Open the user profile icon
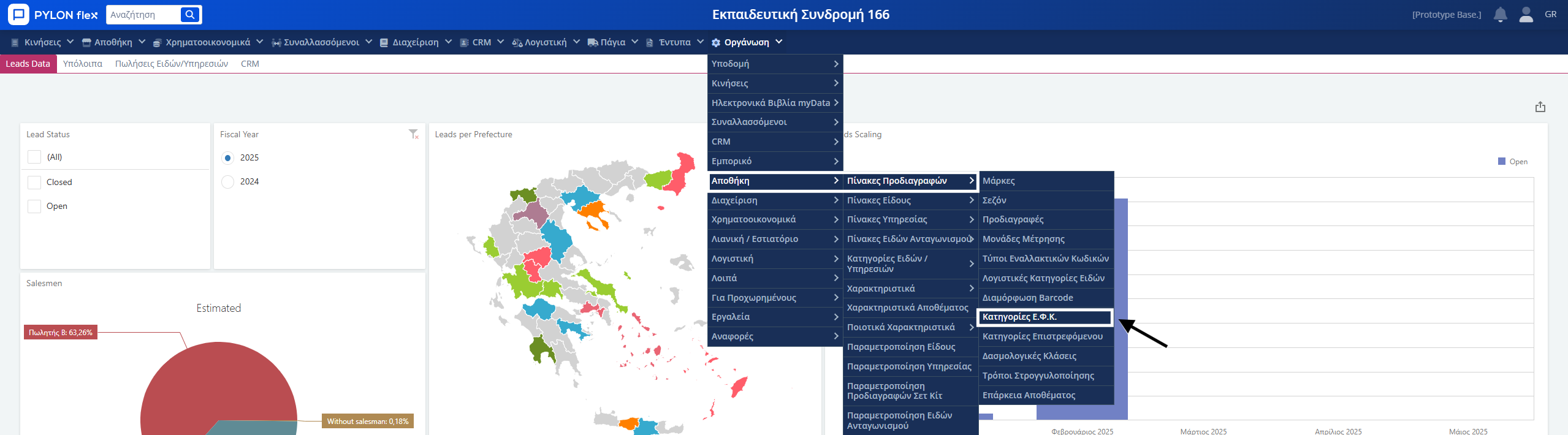The width and height of the screenshot is (1568, 435). (1526, 15)
